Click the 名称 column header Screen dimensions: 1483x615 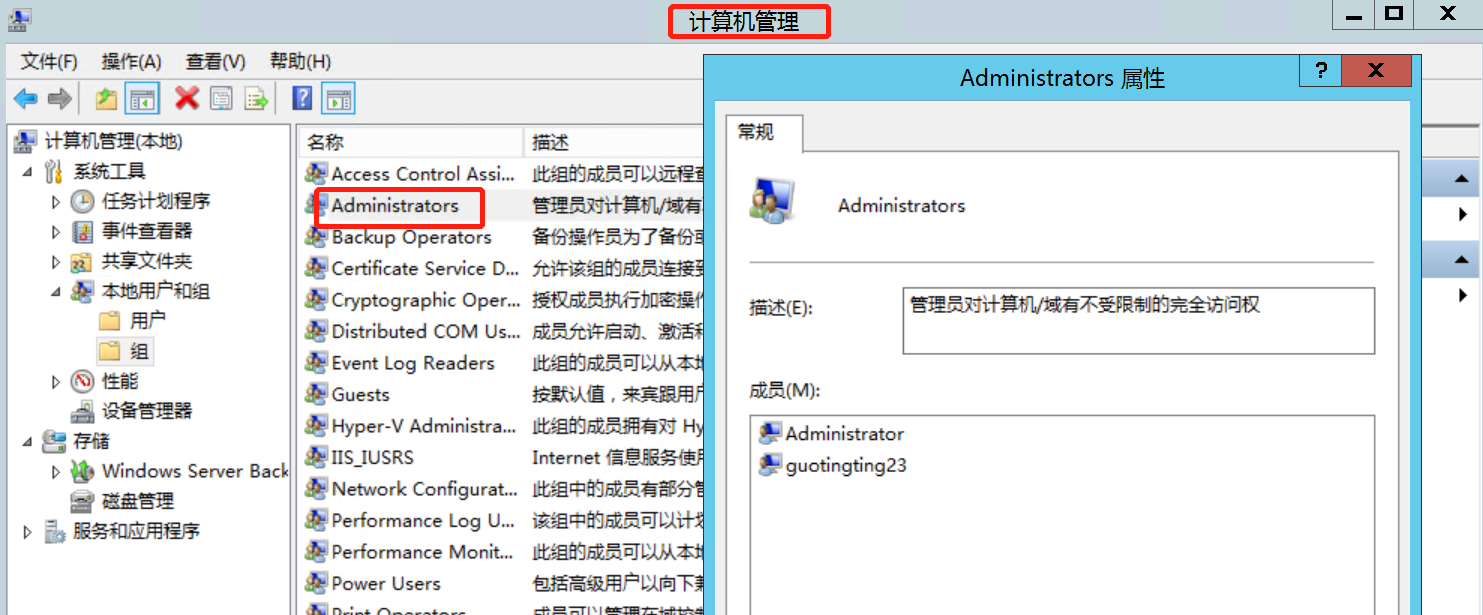(410, 142)
